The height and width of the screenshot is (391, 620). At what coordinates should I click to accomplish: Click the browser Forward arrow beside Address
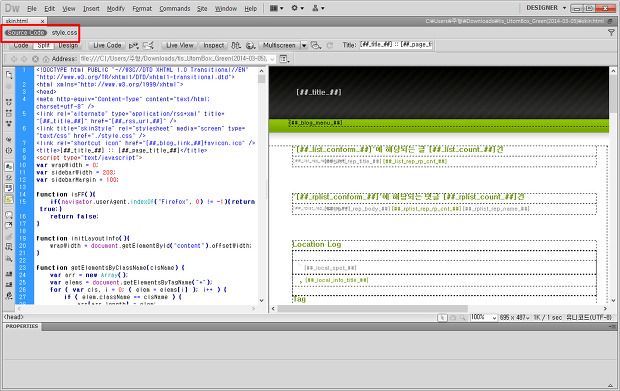pyautogui.click(x=24, y=59)
